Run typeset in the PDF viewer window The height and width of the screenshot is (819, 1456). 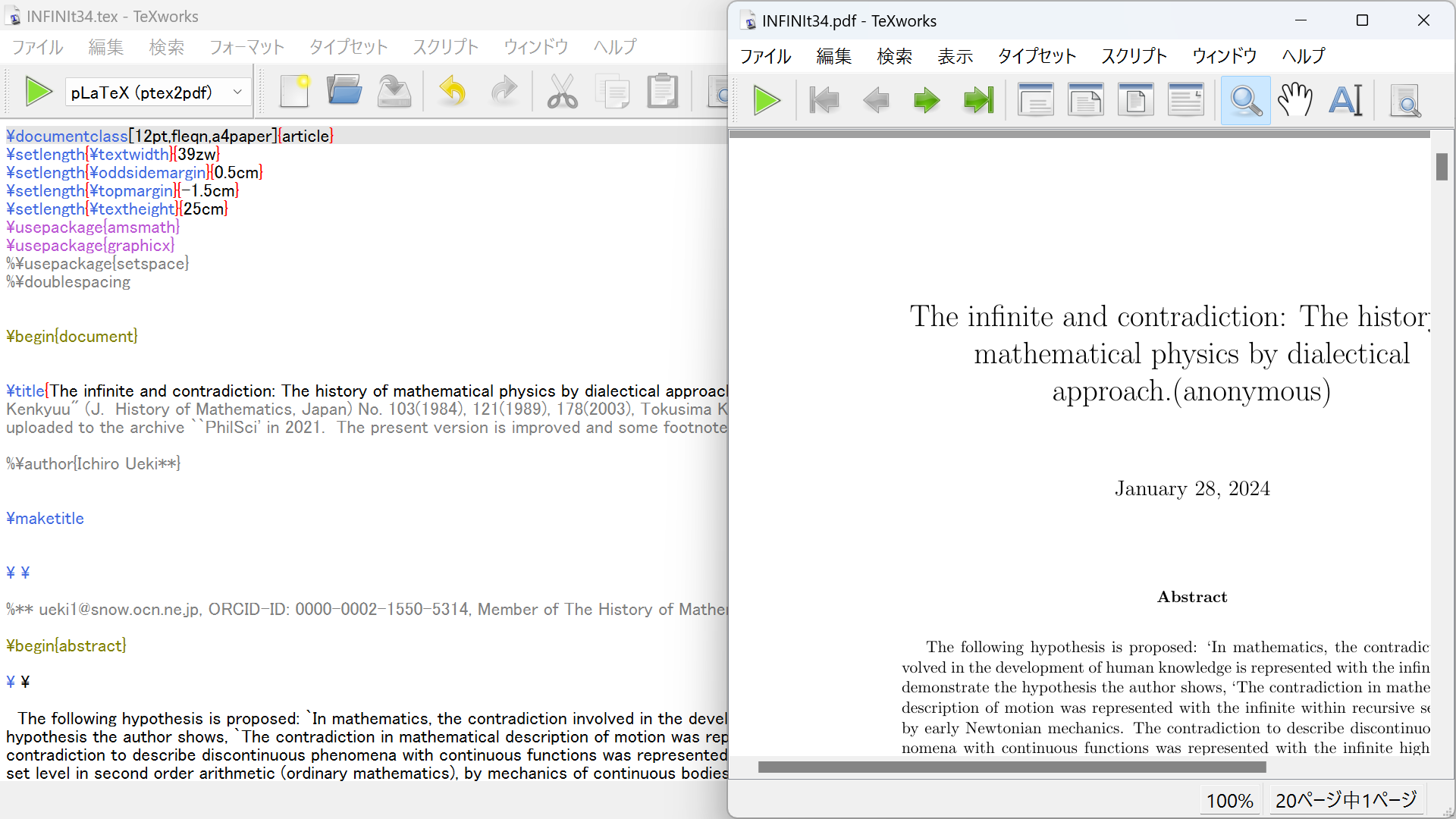click(x=767, y=100)
